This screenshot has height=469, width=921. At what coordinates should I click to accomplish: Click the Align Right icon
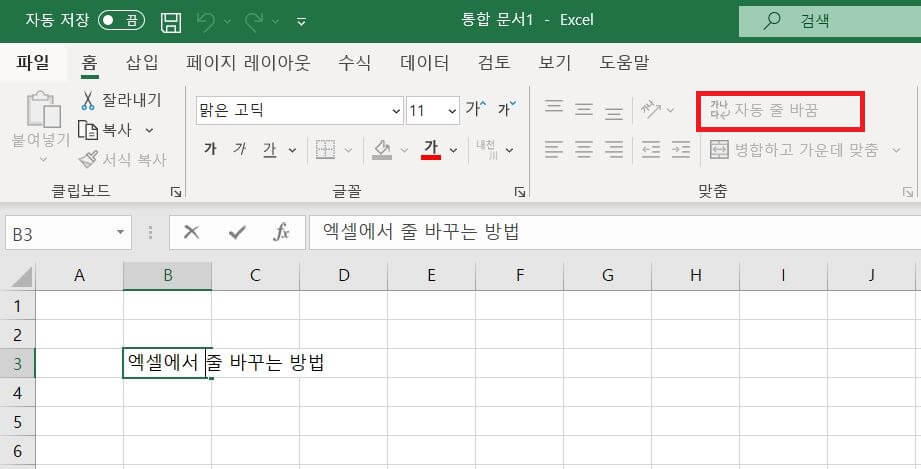pos(613,150)
